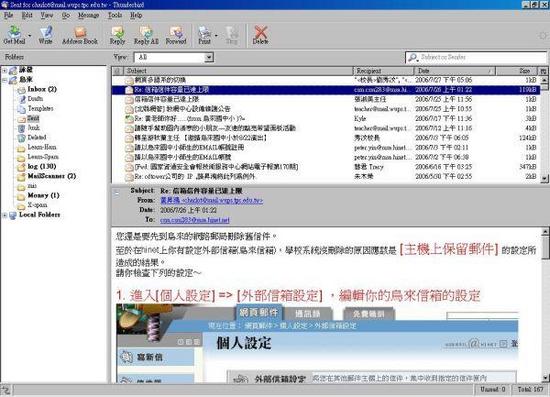Open the Message menu
Image resolution: width=550 pixels, height=397 pixels.
pyautogui.click(x=88, y=15)
